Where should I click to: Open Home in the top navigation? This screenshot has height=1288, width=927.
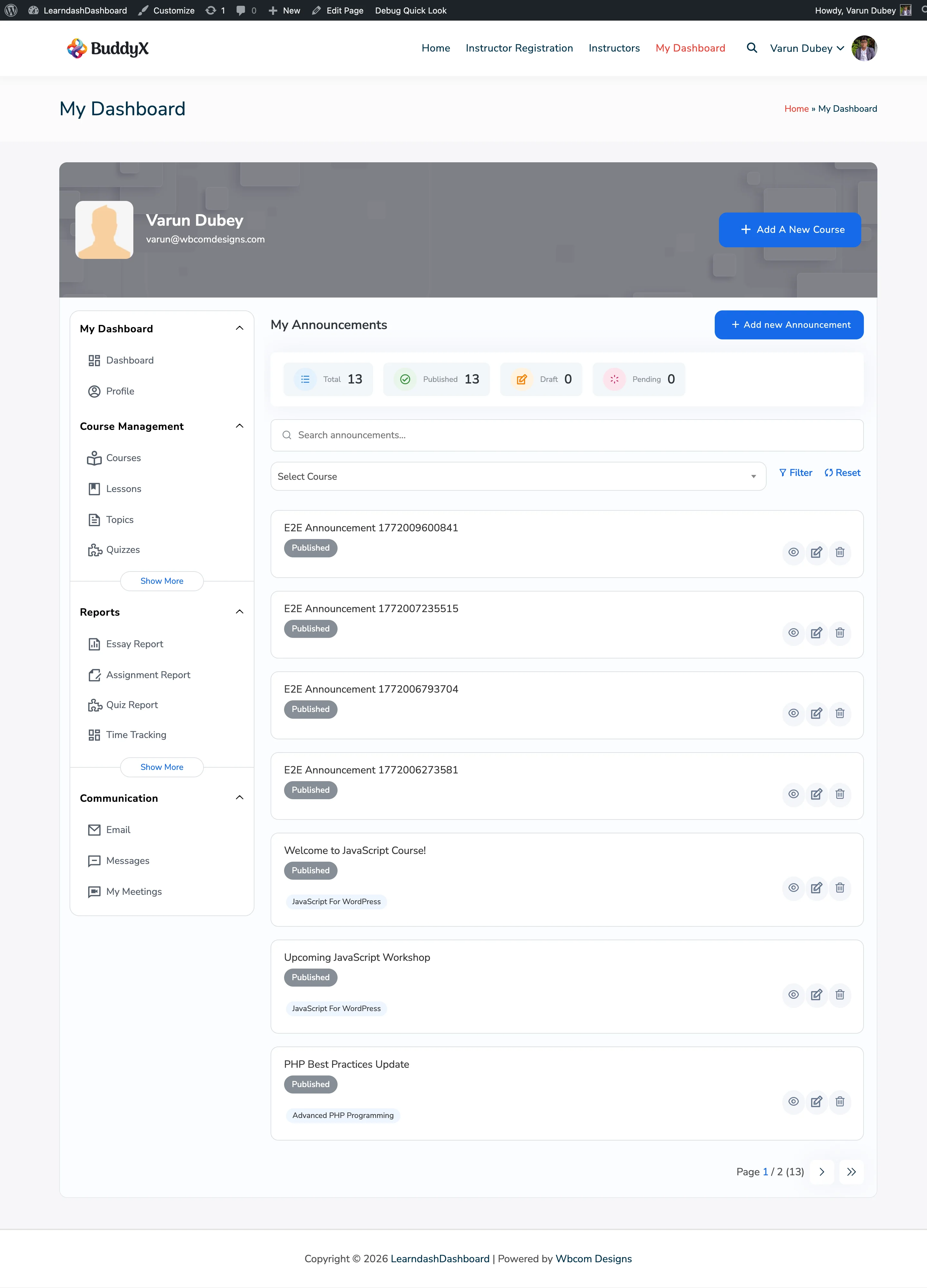(x=436, y=48)
